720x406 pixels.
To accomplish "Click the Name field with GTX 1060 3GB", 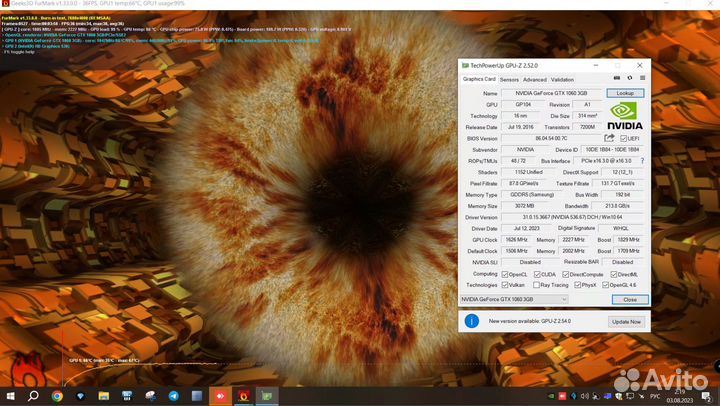I will click(x=551, y=93).
